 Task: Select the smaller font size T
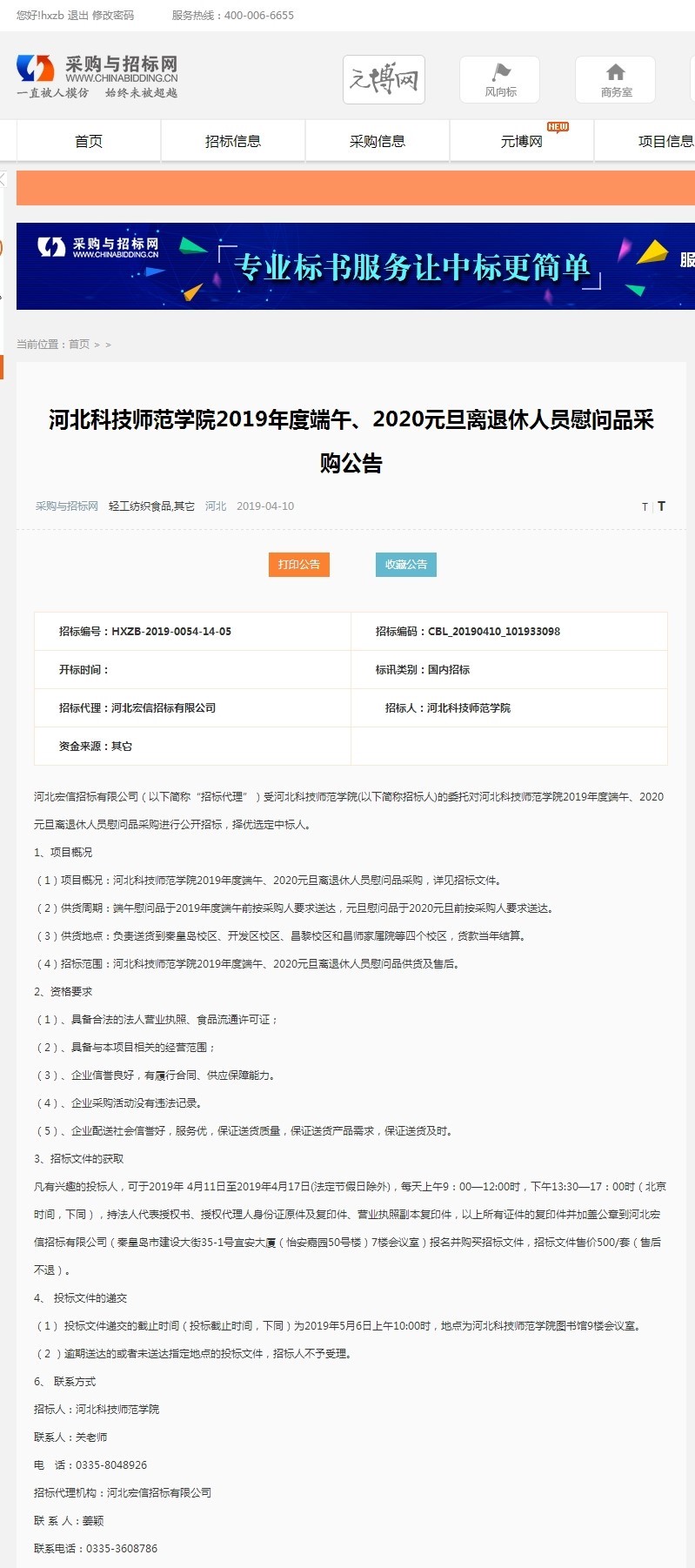point(645,506)
